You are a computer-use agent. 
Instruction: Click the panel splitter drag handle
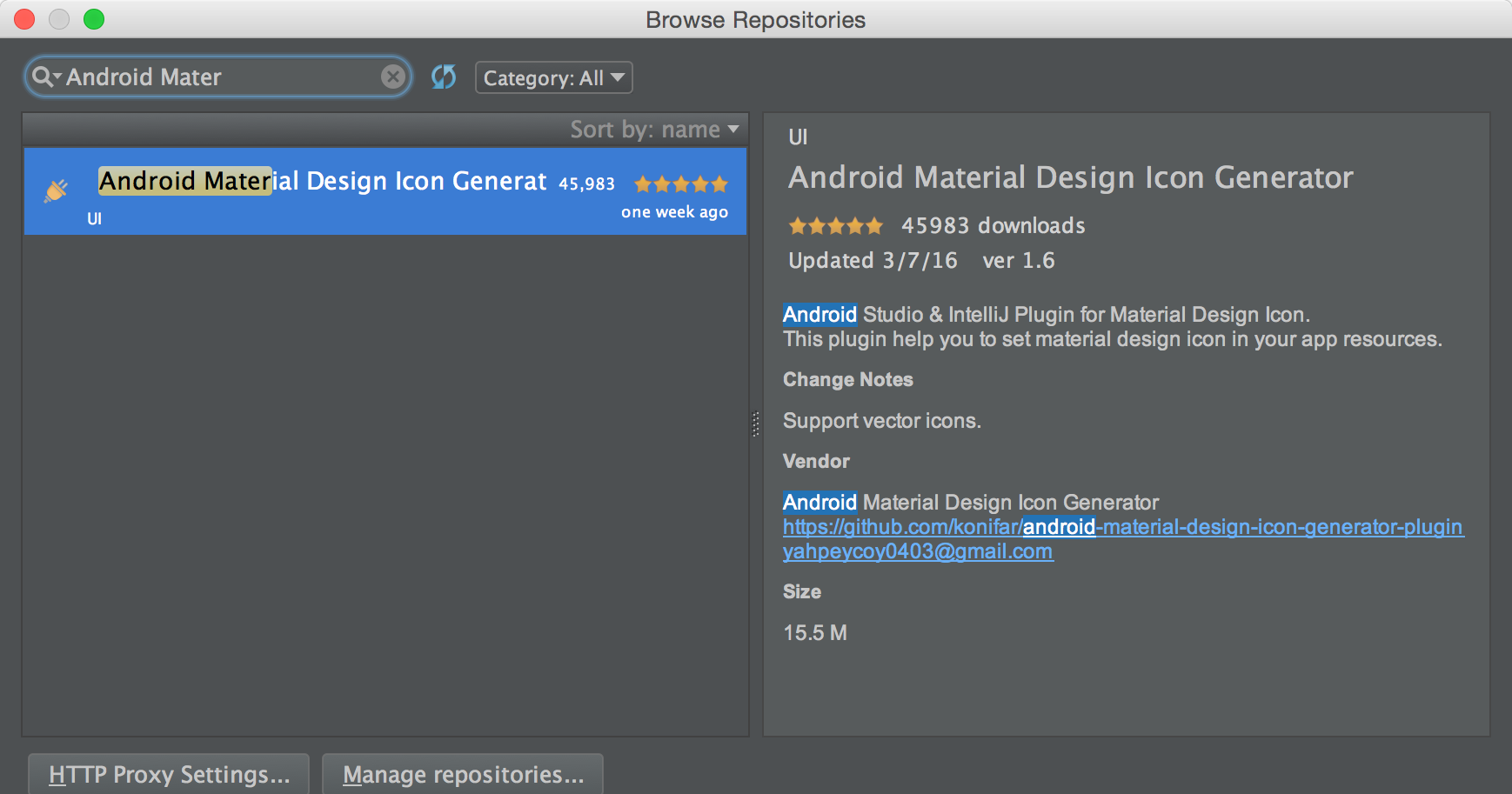click(755, 424)
